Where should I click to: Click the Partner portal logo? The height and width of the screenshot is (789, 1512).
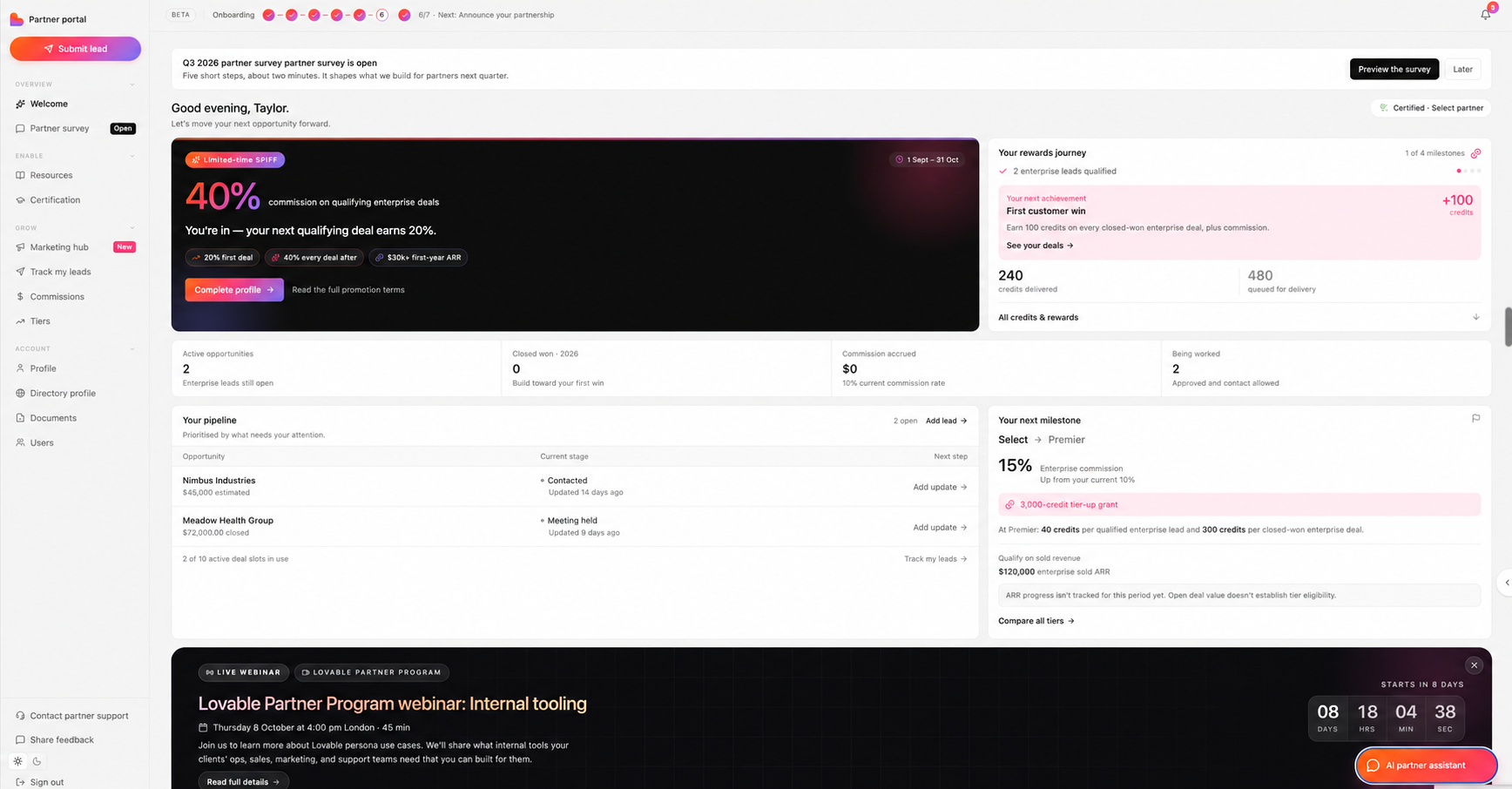pyautogui.click(x=17, y=18)
